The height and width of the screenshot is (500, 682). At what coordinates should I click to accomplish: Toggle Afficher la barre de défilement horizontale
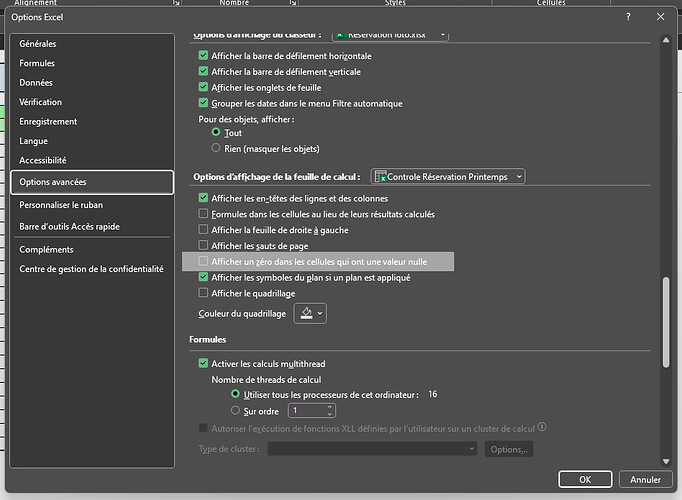click(x=203, y=55)
